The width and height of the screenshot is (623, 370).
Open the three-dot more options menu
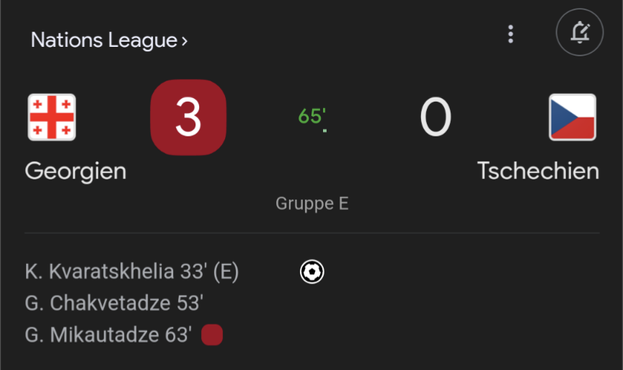coord(511,34)
